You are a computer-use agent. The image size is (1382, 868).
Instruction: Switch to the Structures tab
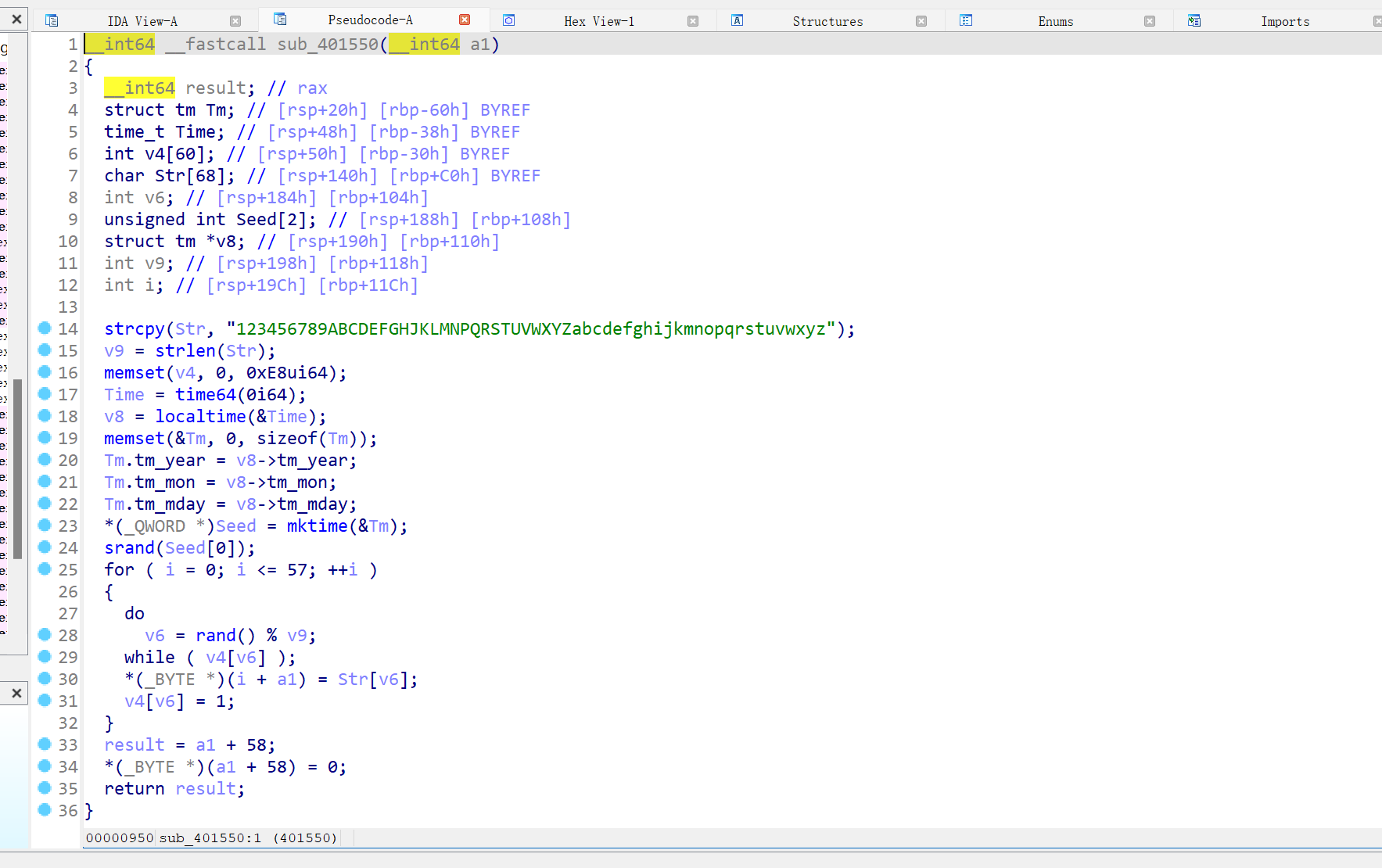point(827,21)
